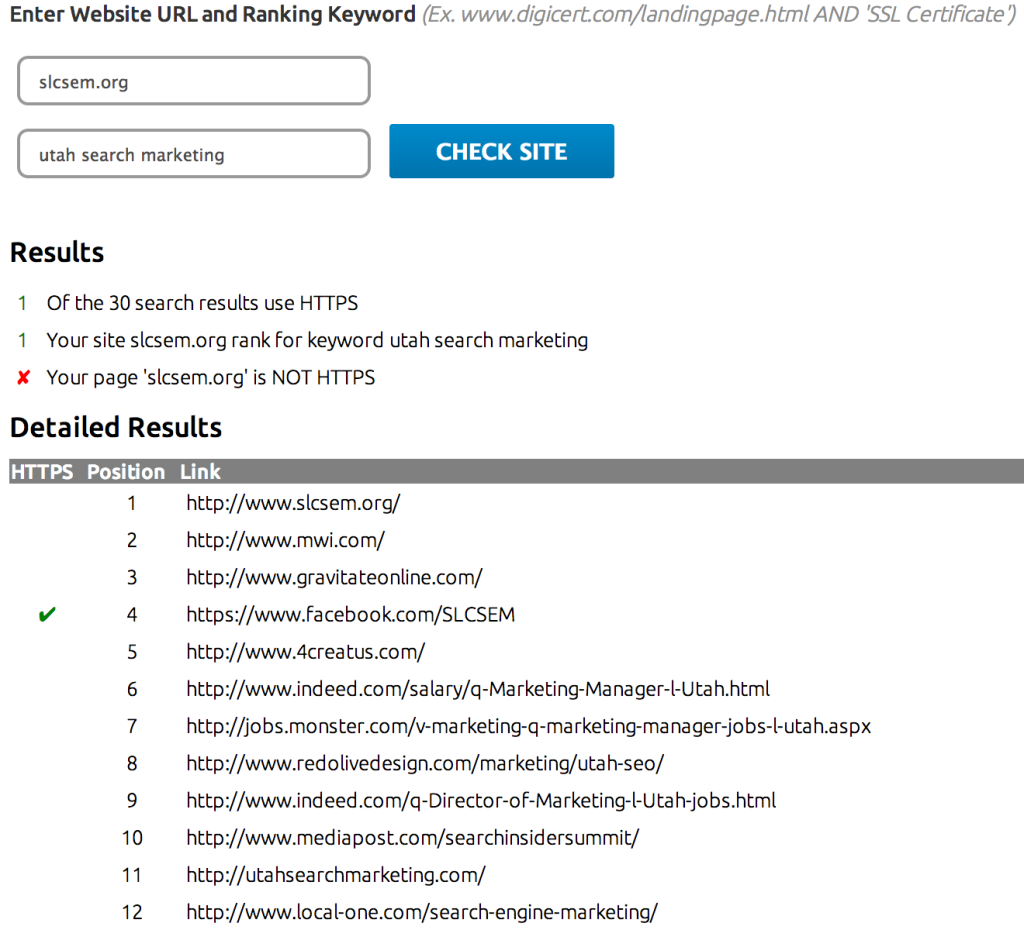Click the red X not-HTTPS icon

(24, 378)
